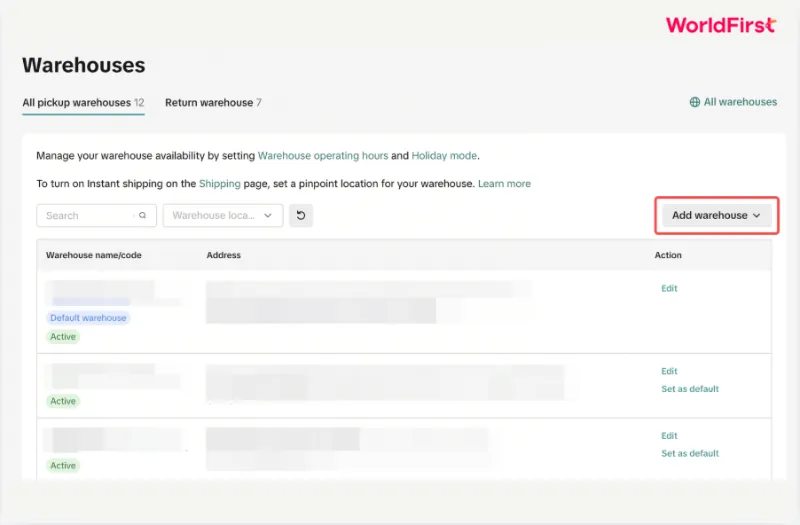Go to the Shipping page link
Screen dimensions: 800x525
(x=219, y=184)
